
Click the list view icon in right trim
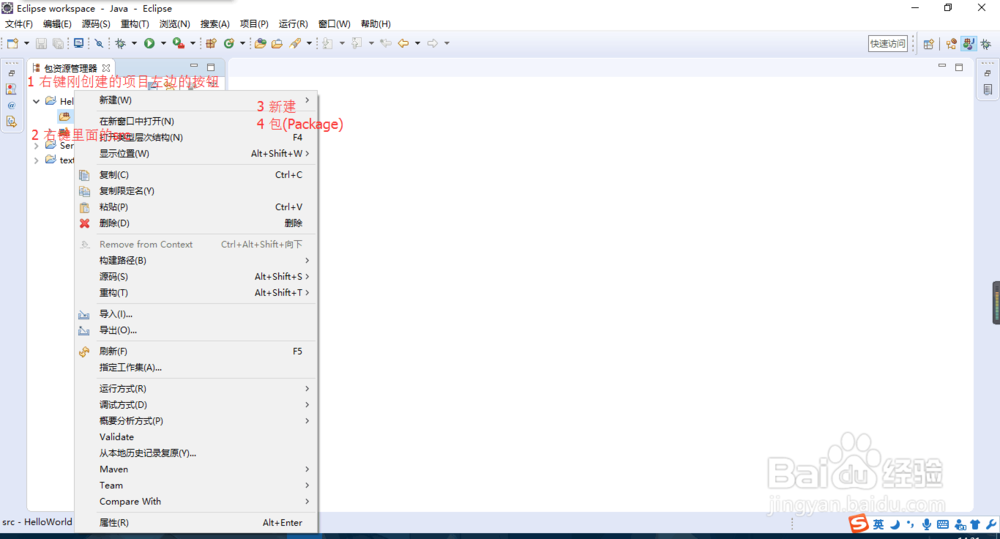click(987, 89)
